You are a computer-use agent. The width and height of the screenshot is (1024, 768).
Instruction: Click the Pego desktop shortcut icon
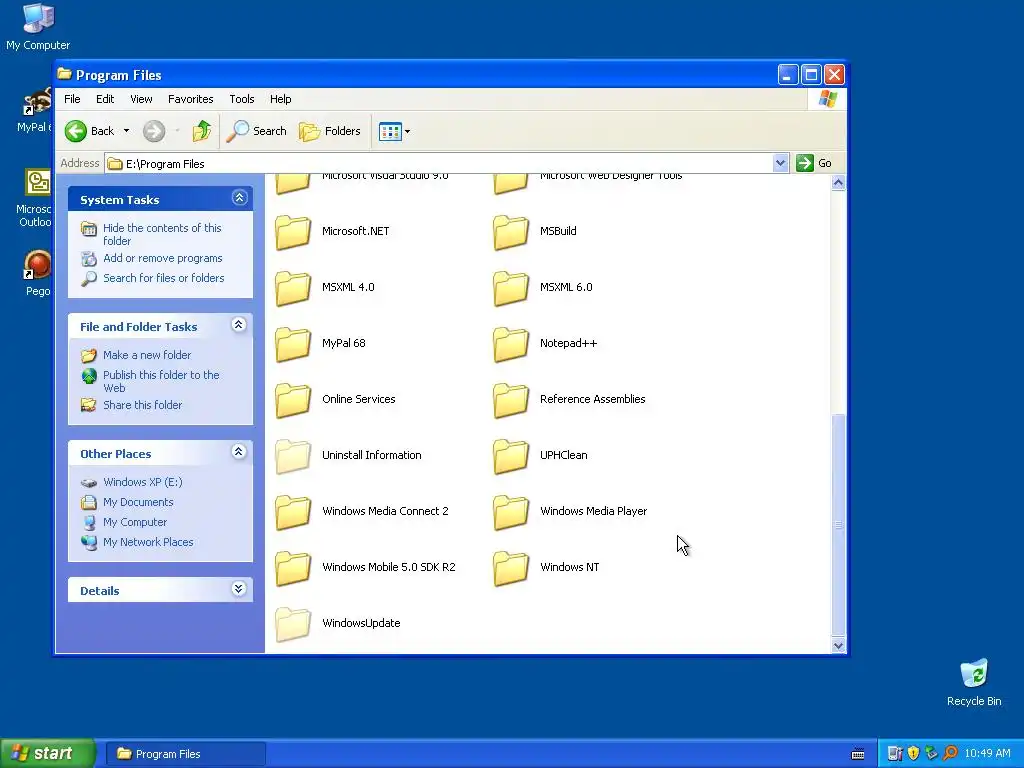tap(37, 265)
